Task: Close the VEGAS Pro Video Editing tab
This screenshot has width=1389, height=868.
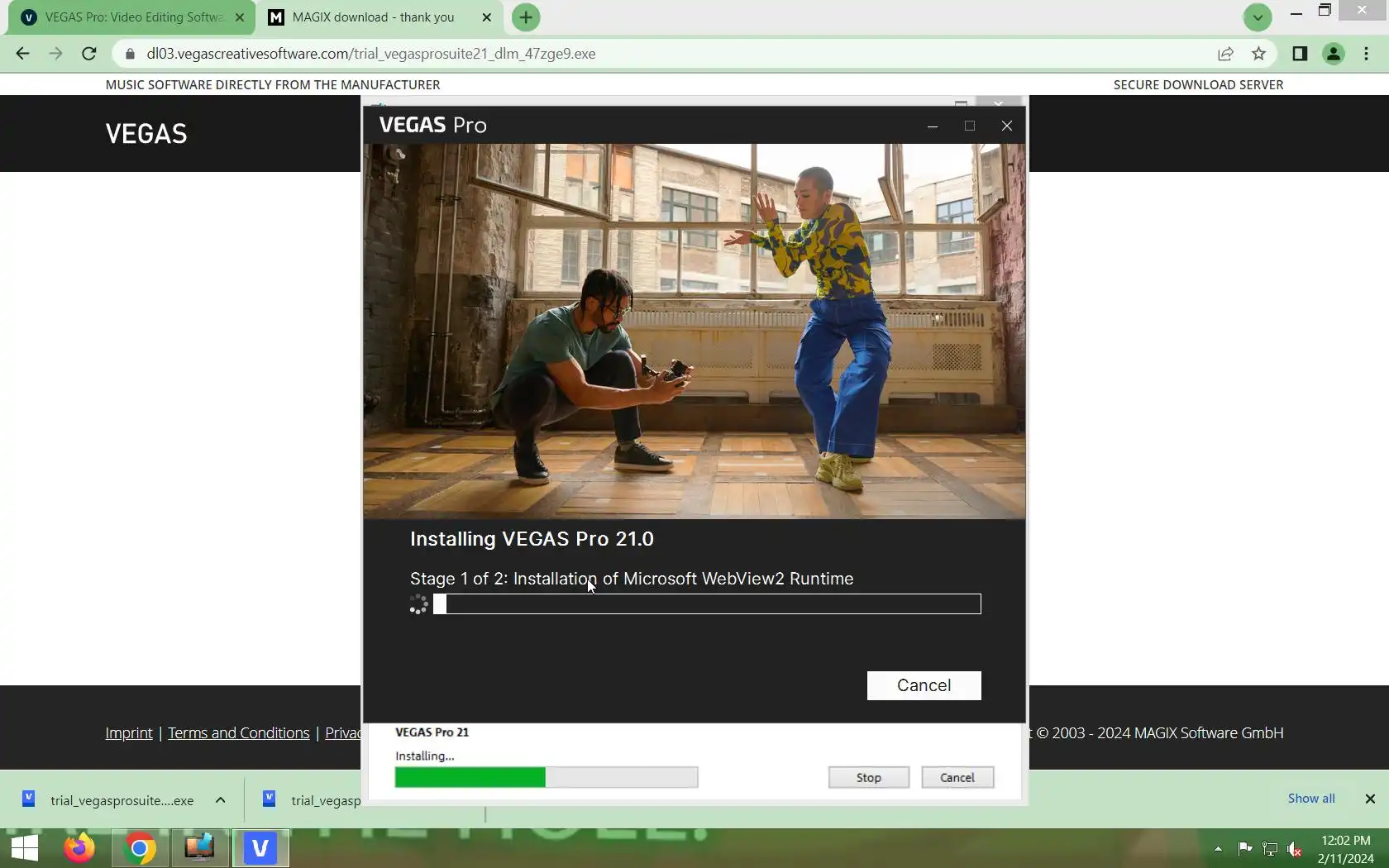Action: 240,17
